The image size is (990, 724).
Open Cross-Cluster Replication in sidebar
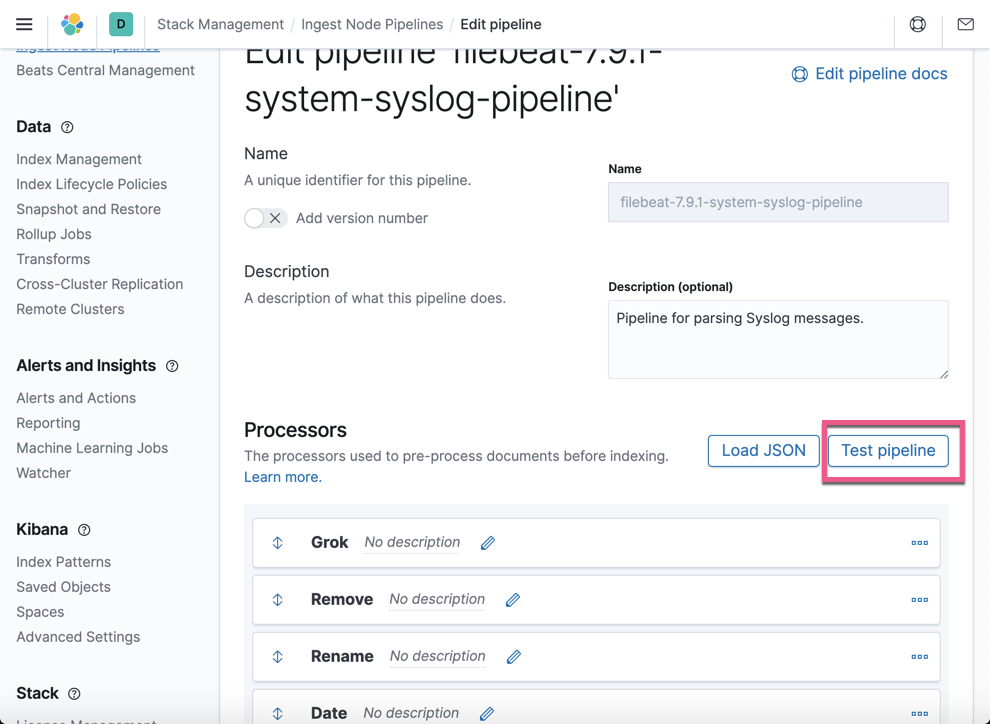pos(100,284)
